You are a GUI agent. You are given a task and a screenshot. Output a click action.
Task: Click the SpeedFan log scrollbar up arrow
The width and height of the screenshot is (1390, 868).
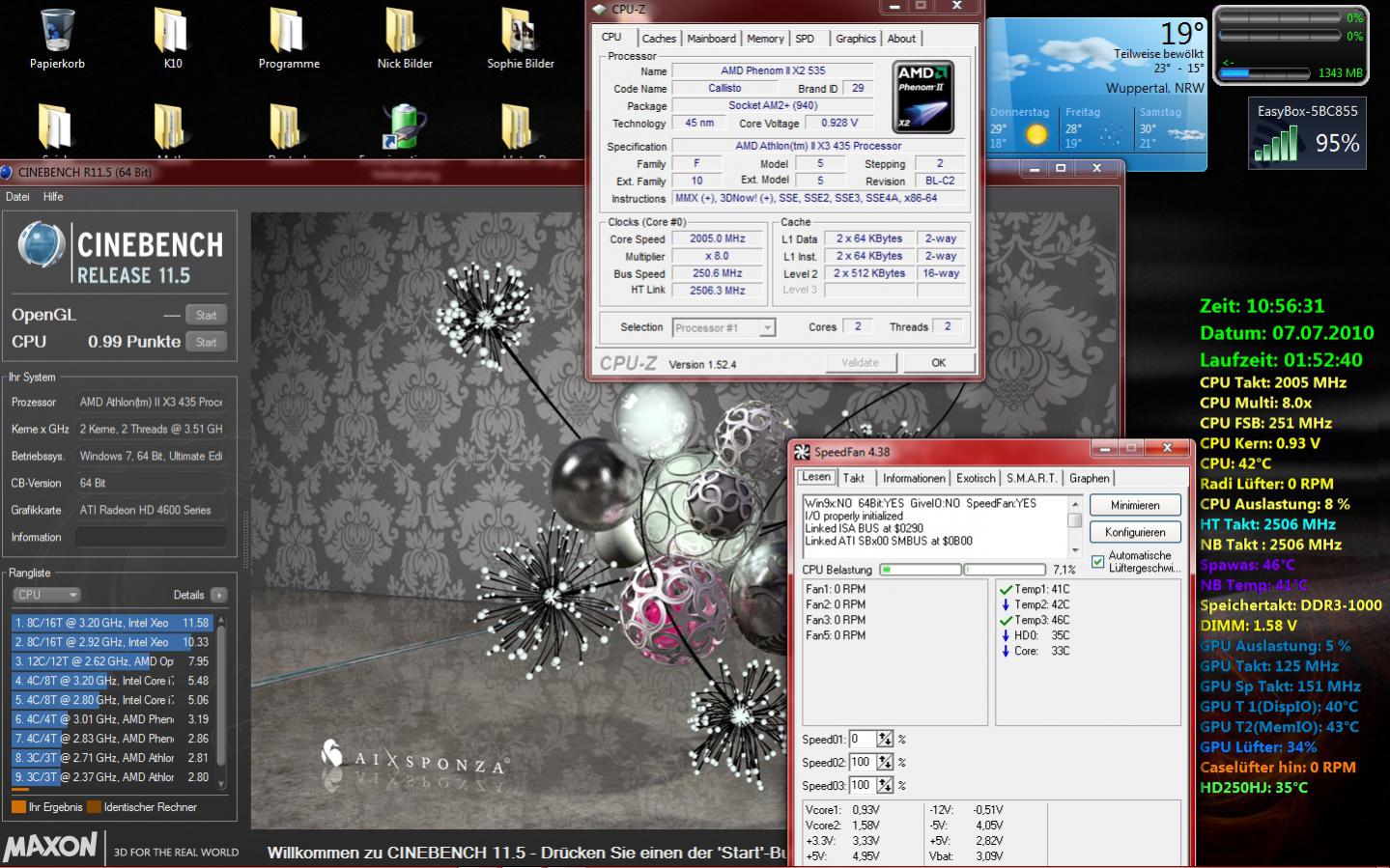click(x=1074, y=504)
